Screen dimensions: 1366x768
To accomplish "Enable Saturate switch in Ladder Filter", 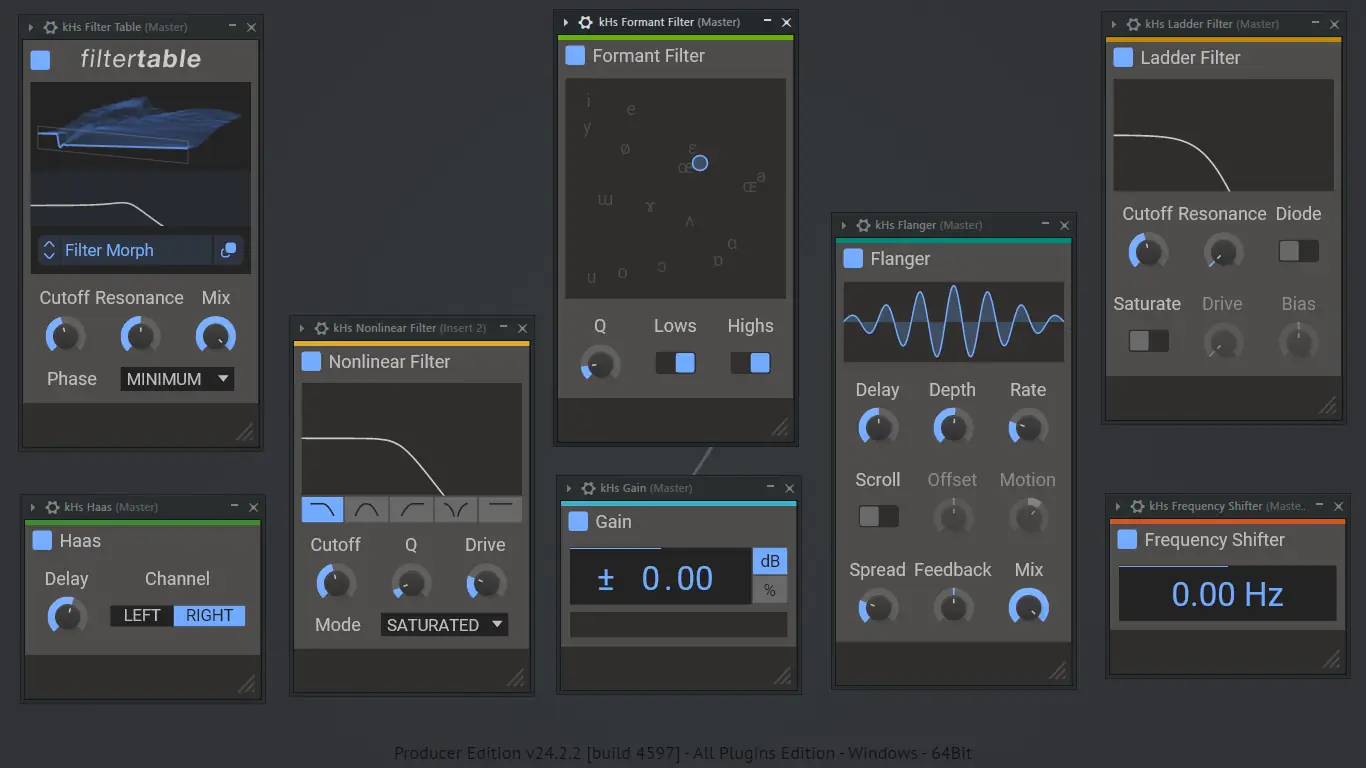I will (x=1149, y=341).
